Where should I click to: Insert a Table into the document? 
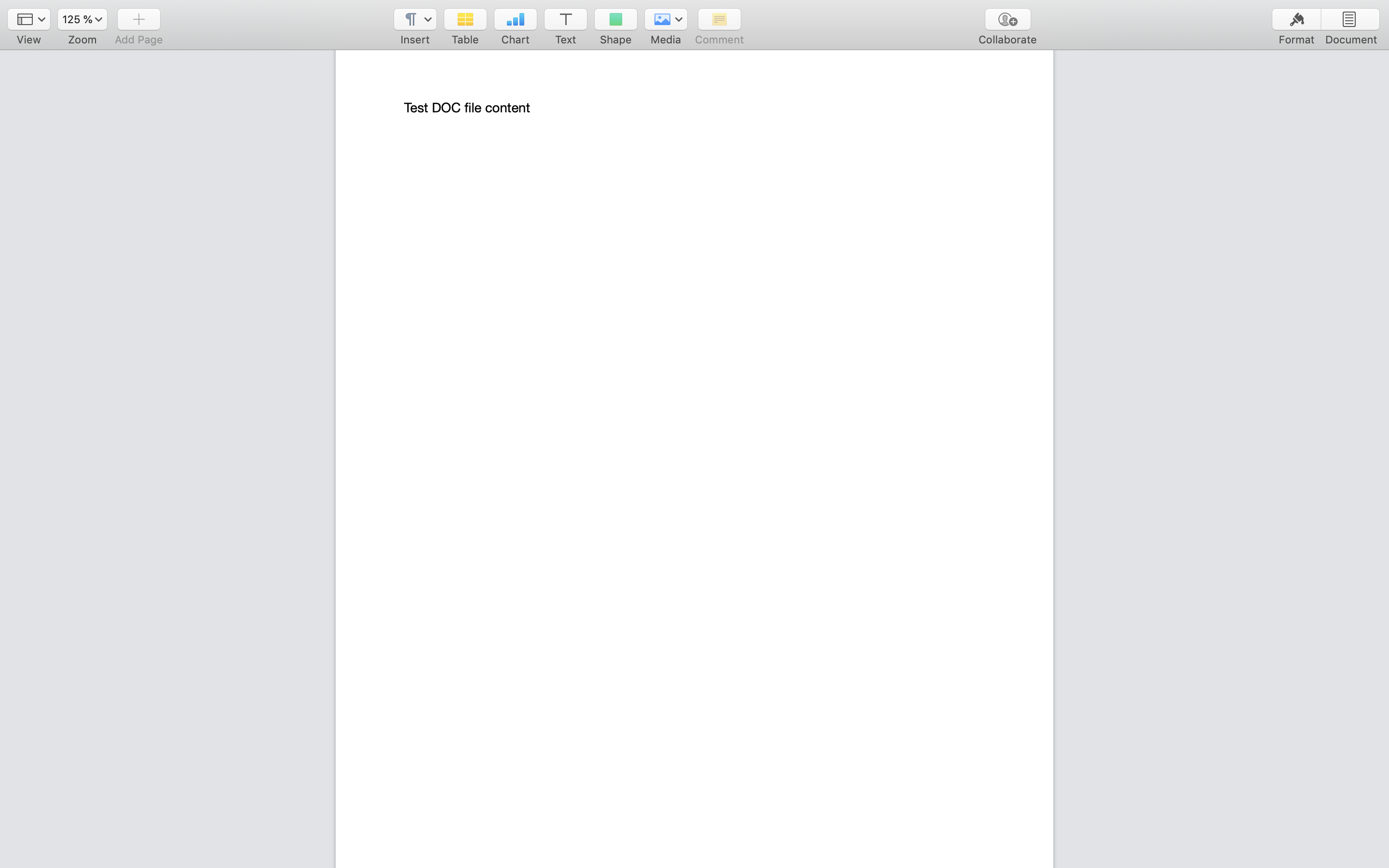(x=464, y=19)
